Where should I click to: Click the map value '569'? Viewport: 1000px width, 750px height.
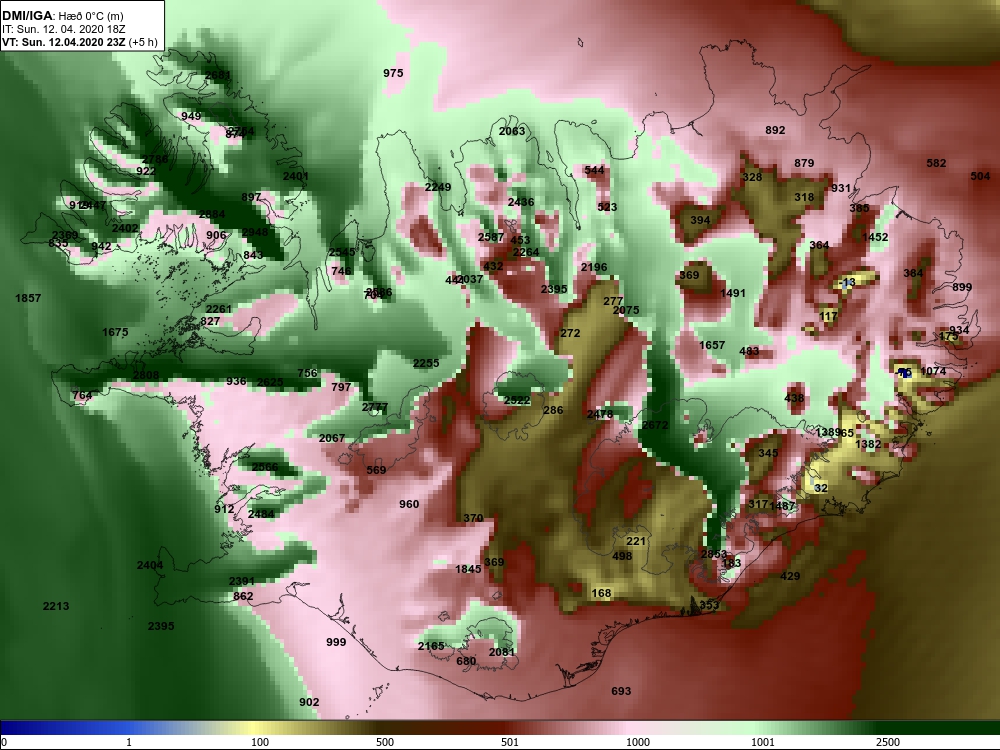(x=376, y=470)
